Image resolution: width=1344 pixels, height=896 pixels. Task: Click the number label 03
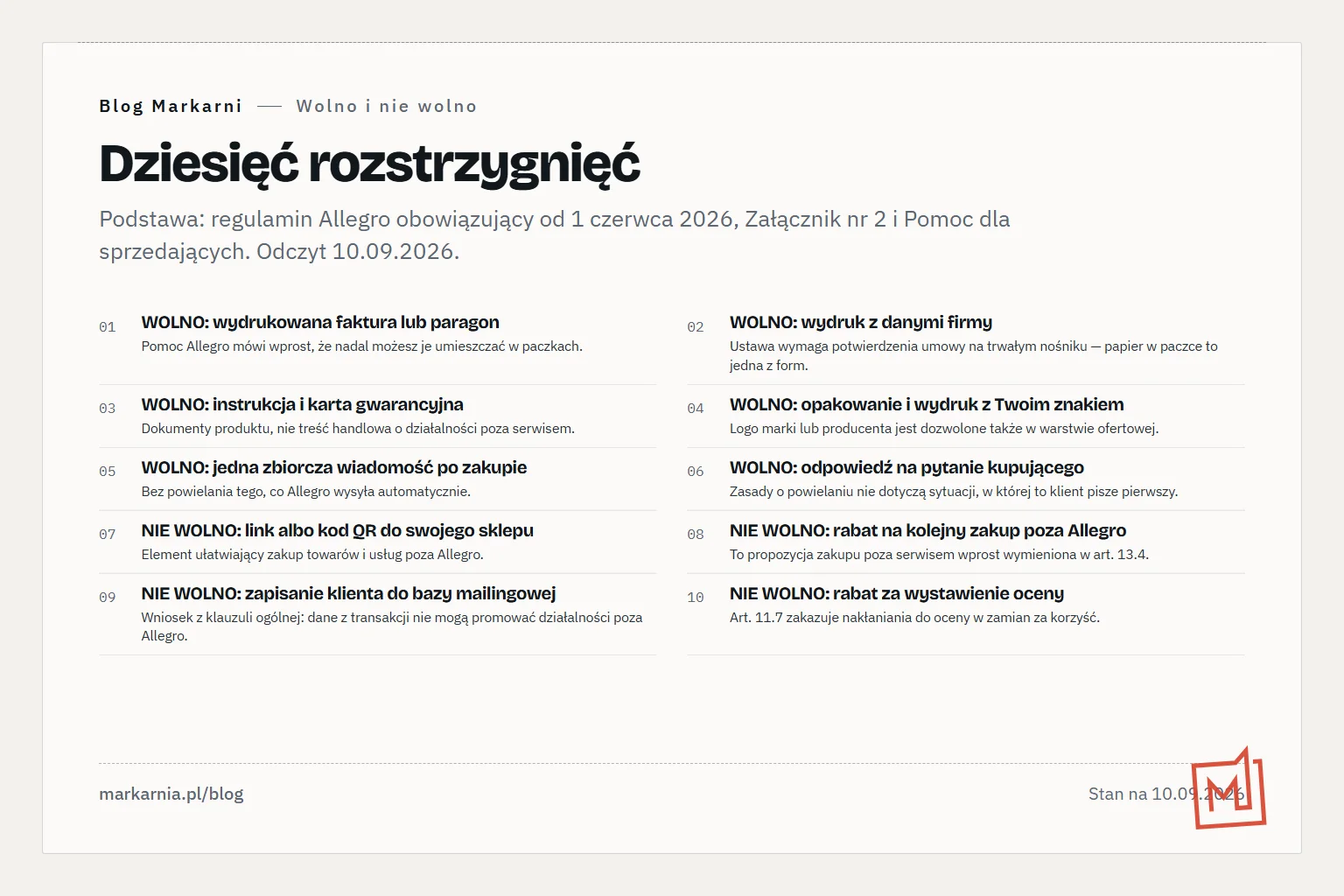click(x=108, y=409)
